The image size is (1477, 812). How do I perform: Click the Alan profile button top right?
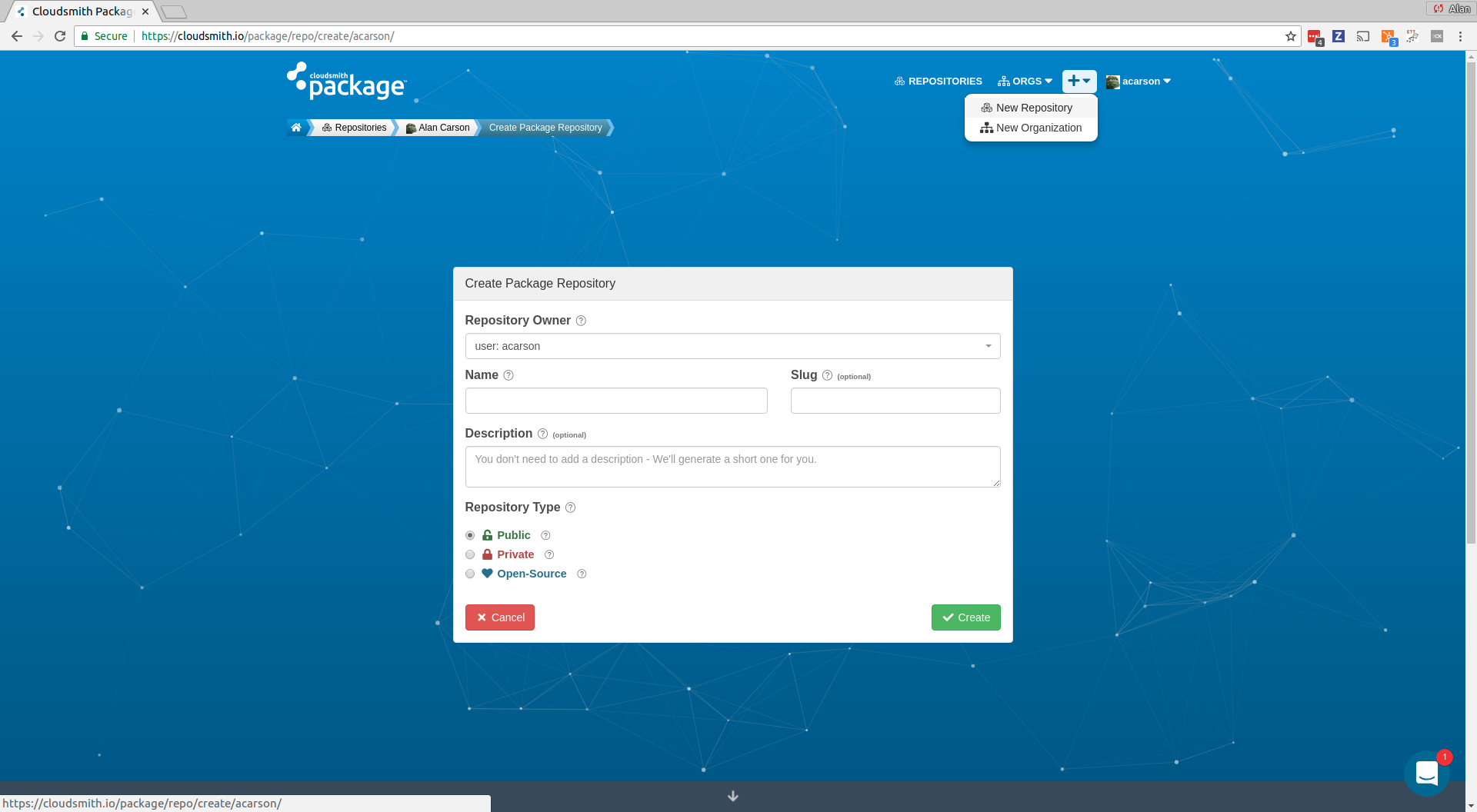point(1451,8)
